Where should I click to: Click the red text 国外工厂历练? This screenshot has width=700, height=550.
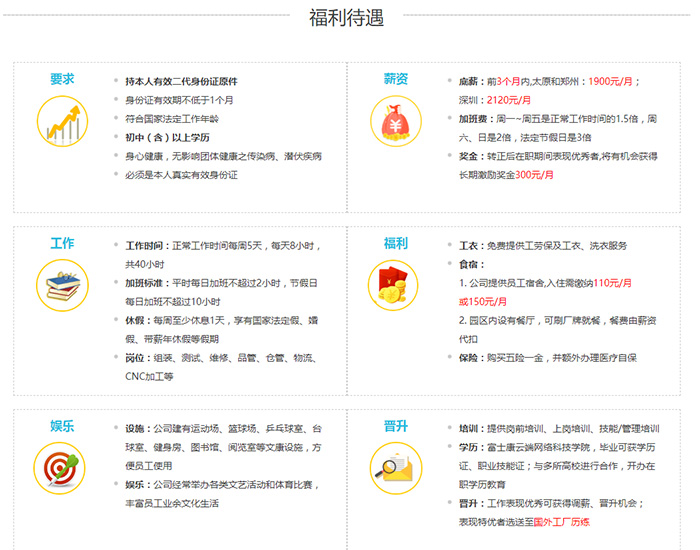pos(562,523)
